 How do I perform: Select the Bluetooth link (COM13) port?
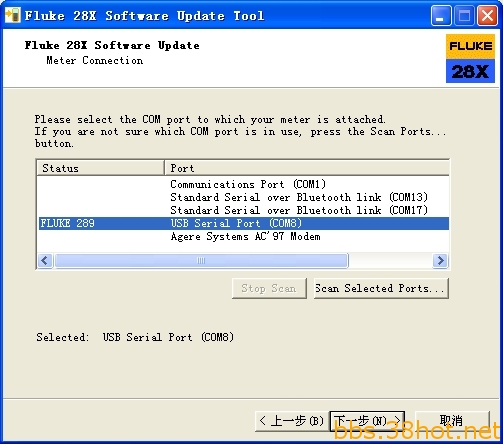(244, 197)
